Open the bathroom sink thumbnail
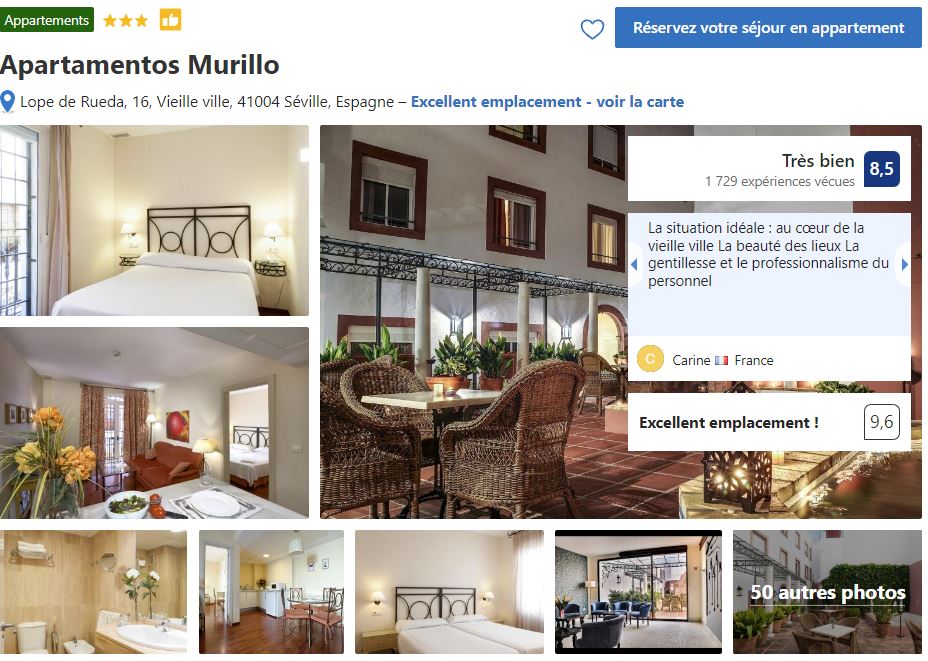 click(94, 592)
